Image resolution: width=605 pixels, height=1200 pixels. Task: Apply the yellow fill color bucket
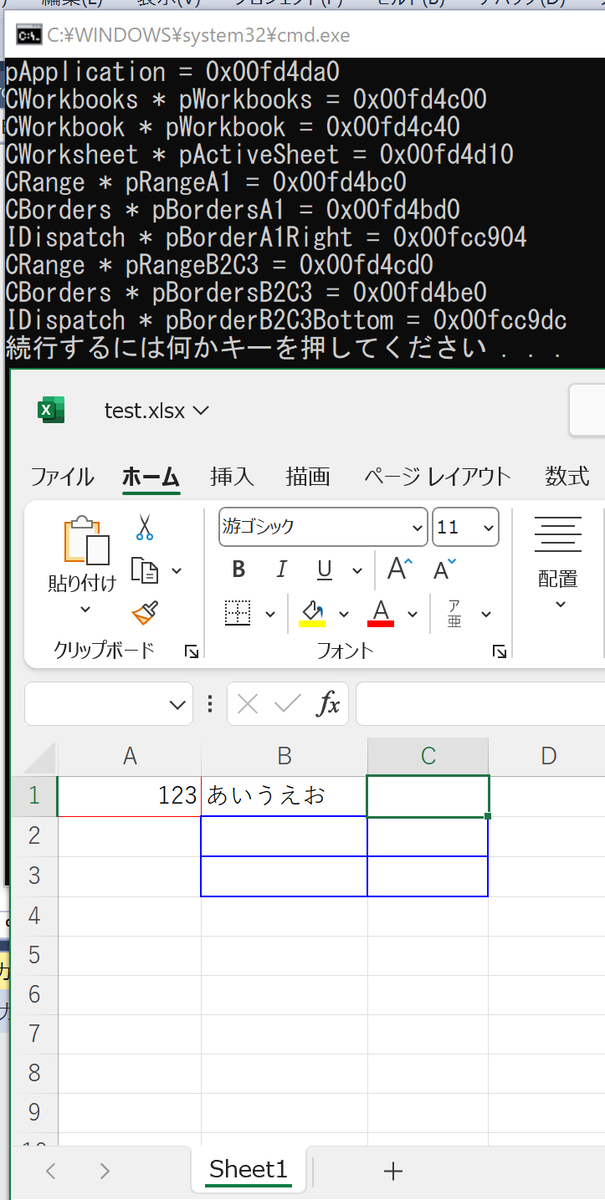pyautogui.click(x=312, y=613)
